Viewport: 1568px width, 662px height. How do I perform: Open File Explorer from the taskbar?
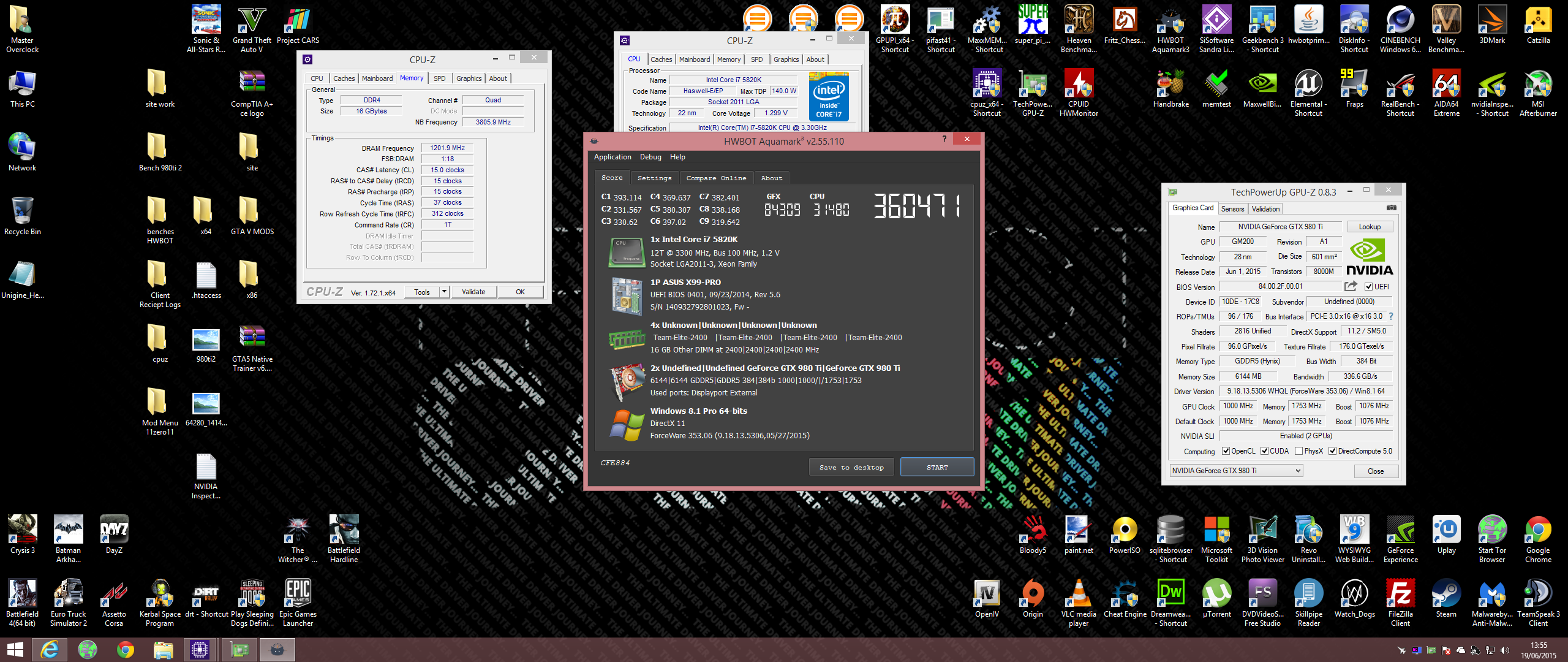(163, 650)
